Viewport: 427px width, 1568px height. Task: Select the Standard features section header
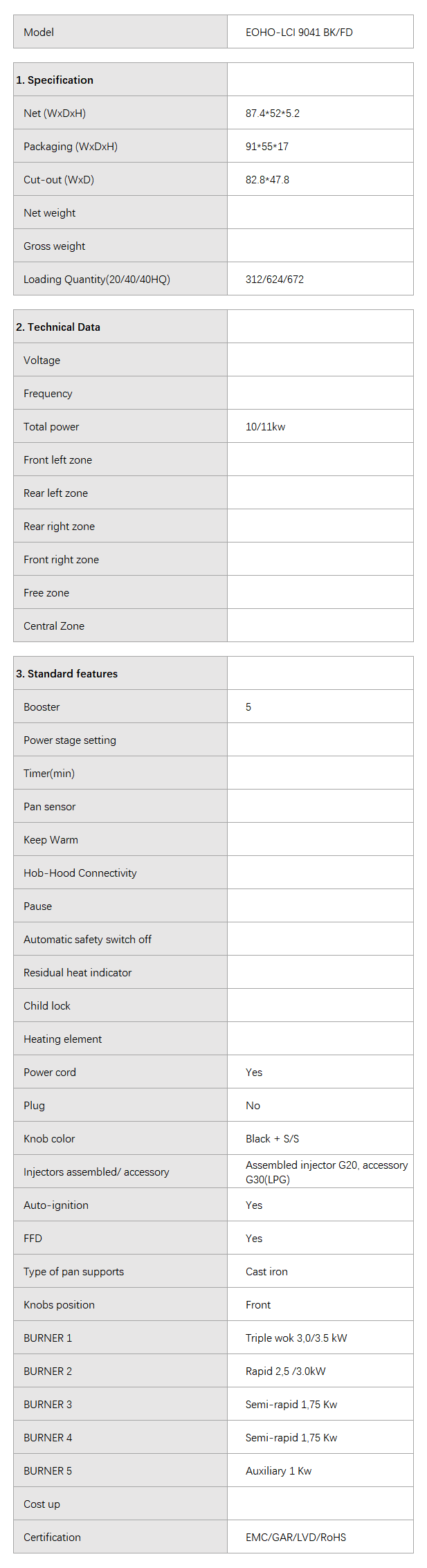click(x=66, y=674)
